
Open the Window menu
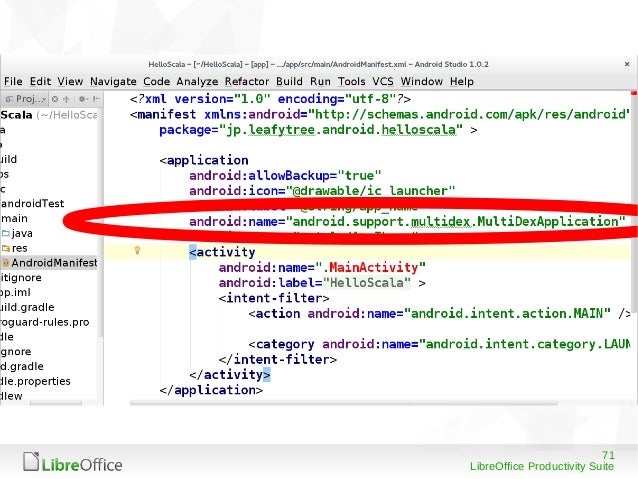422,81
